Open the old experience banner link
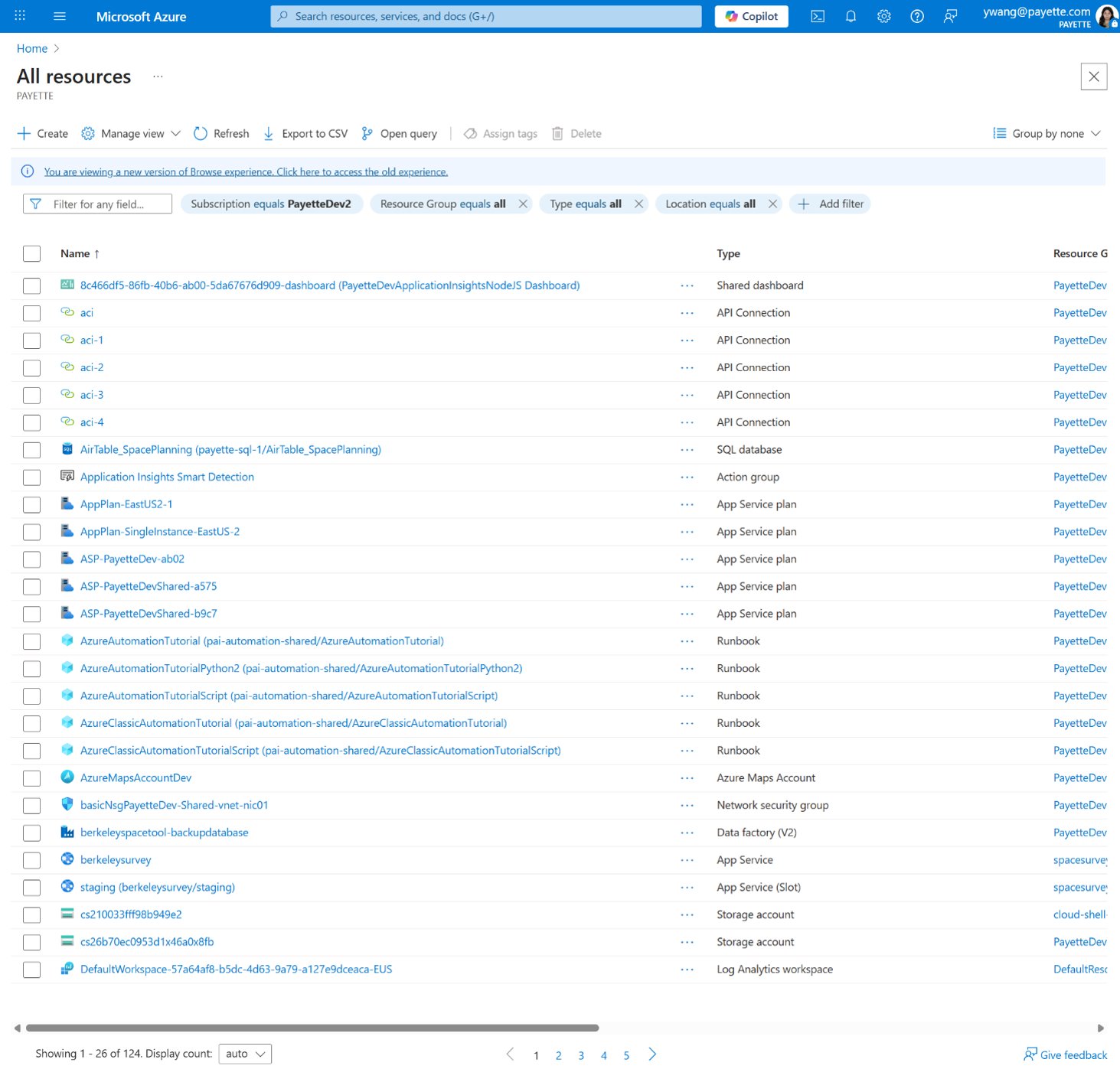 pos(246,171)
